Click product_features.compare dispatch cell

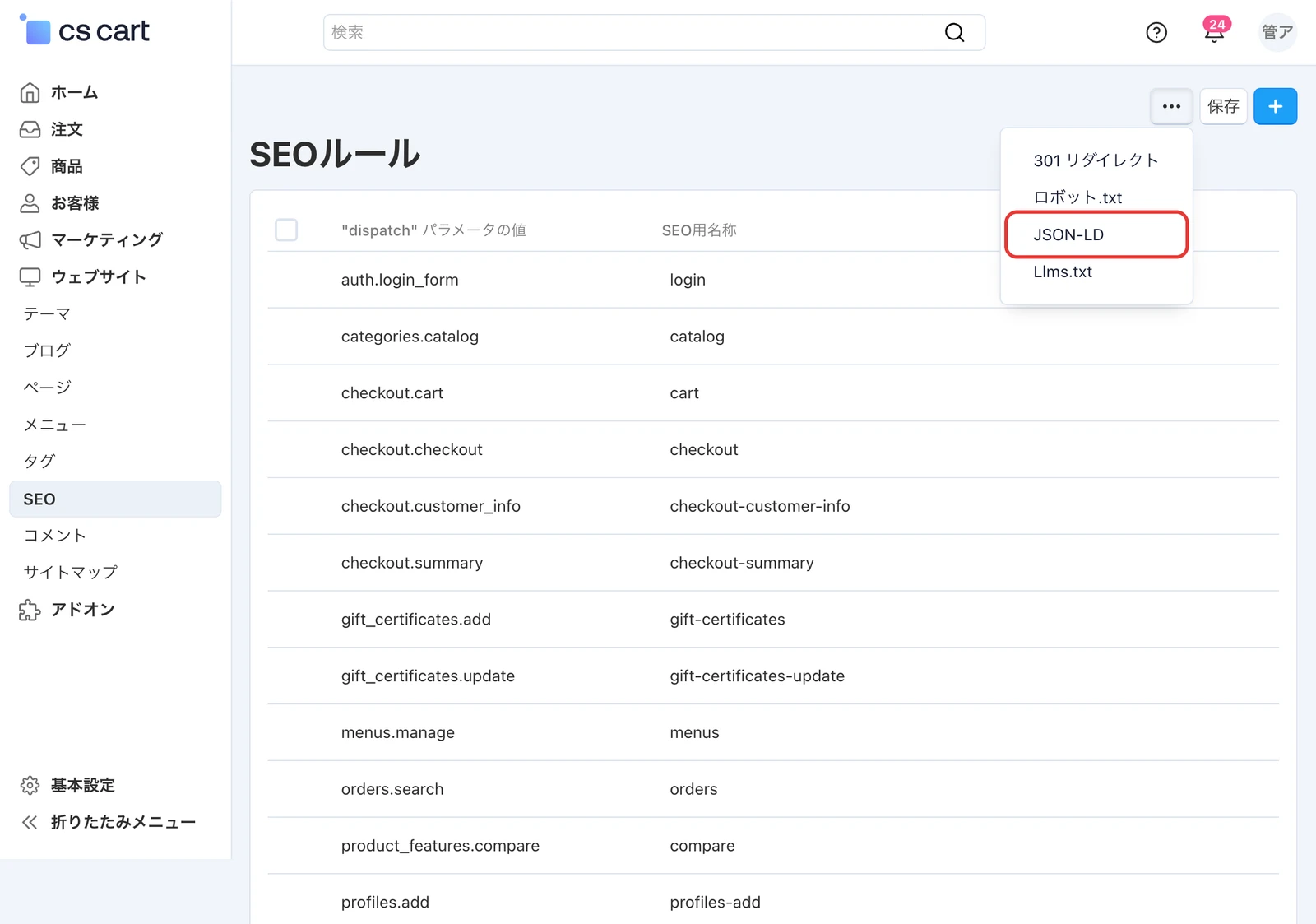[440, 846]
